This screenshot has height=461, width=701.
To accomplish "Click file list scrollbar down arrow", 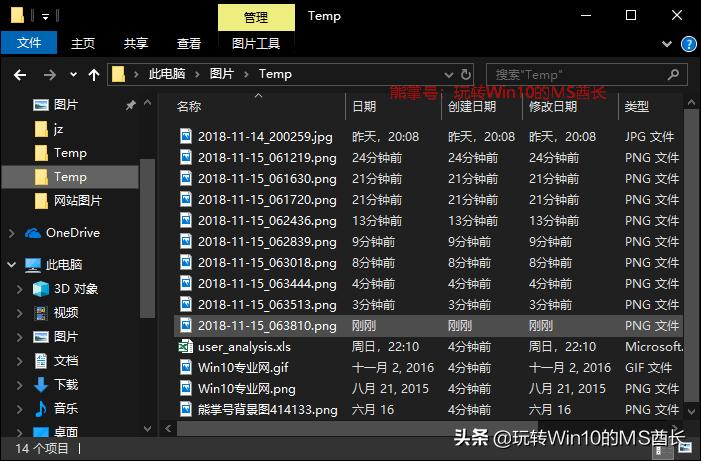I will coord(691,411).
